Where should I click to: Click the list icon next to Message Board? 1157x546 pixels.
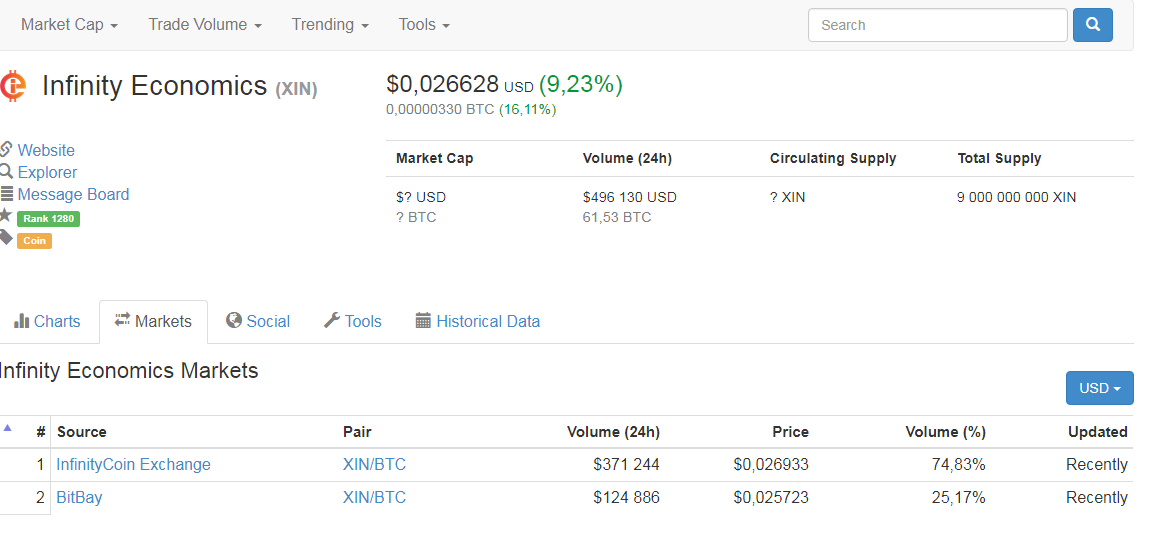tap(7, 194)
